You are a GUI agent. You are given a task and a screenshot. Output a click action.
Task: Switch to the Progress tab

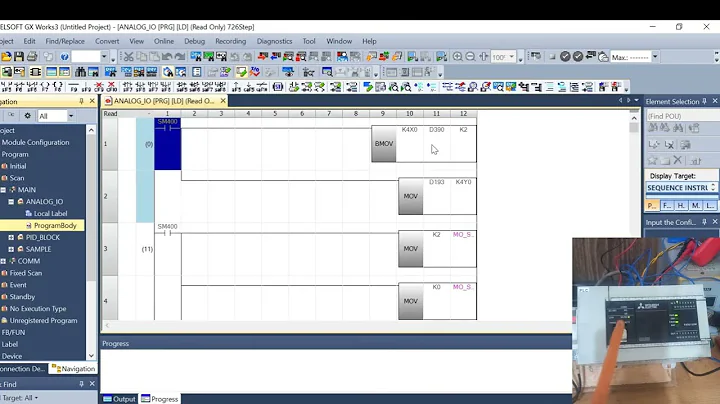159,399
